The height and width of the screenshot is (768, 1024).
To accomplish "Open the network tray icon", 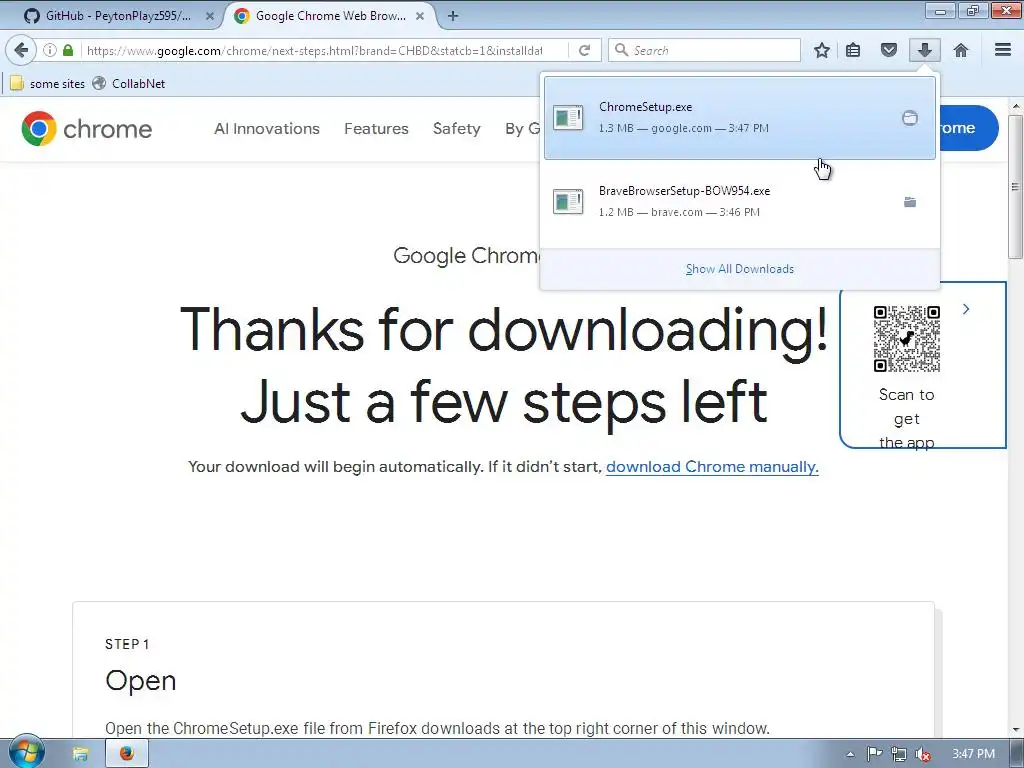I will (899, 754).
